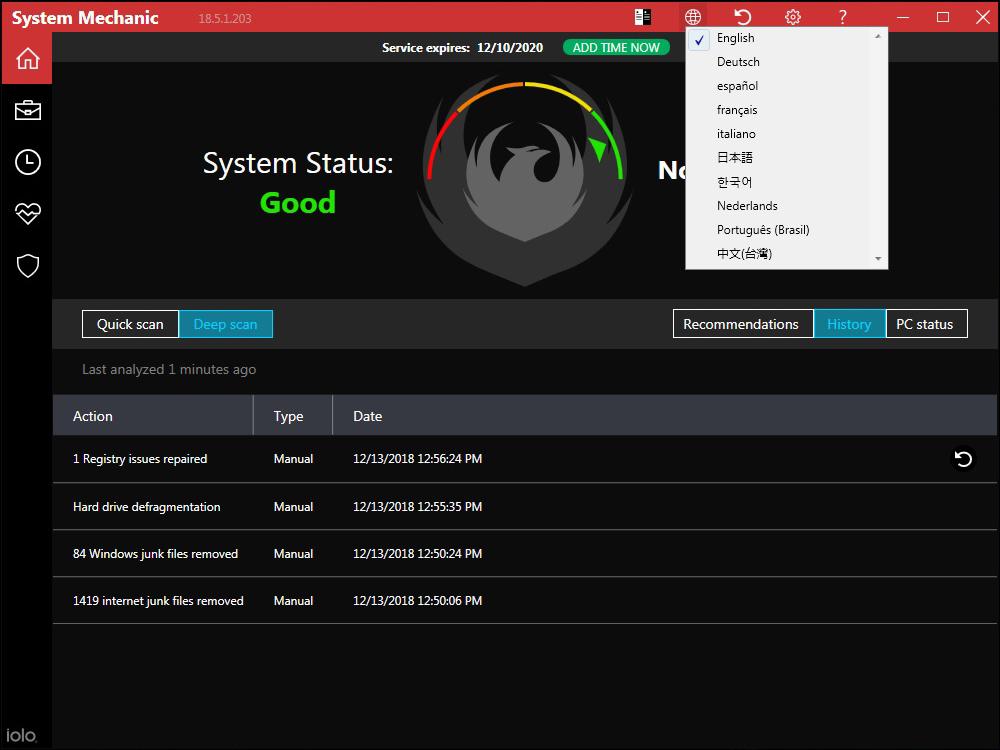Select Deutsch from the language dropdown
This screenshot has width=1000, height=750.
coord(738,61)
